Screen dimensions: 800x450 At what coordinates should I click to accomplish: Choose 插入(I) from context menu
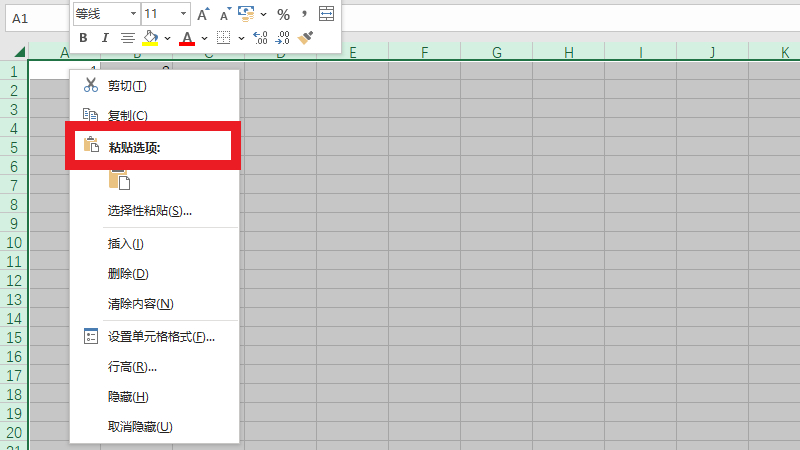[x=154, y=244]
